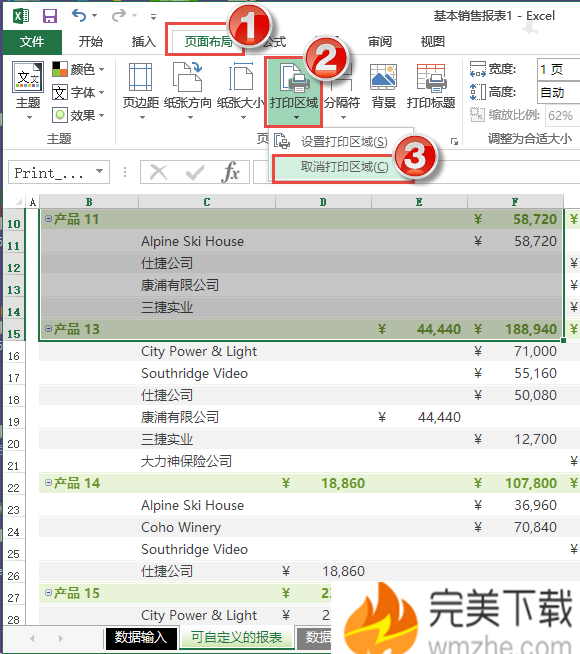Viewport: 580px width, 654px height.
Task: Open the page setup dialog launcher
Action: (x=454, y=142)
